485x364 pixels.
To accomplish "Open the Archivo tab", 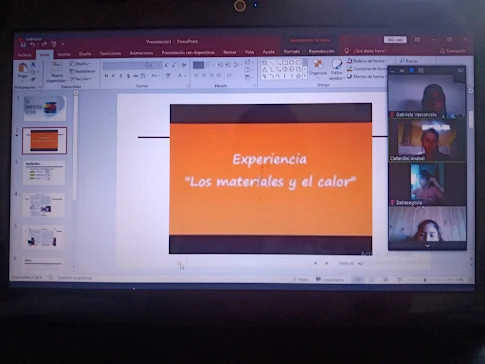I will [24, 54].
